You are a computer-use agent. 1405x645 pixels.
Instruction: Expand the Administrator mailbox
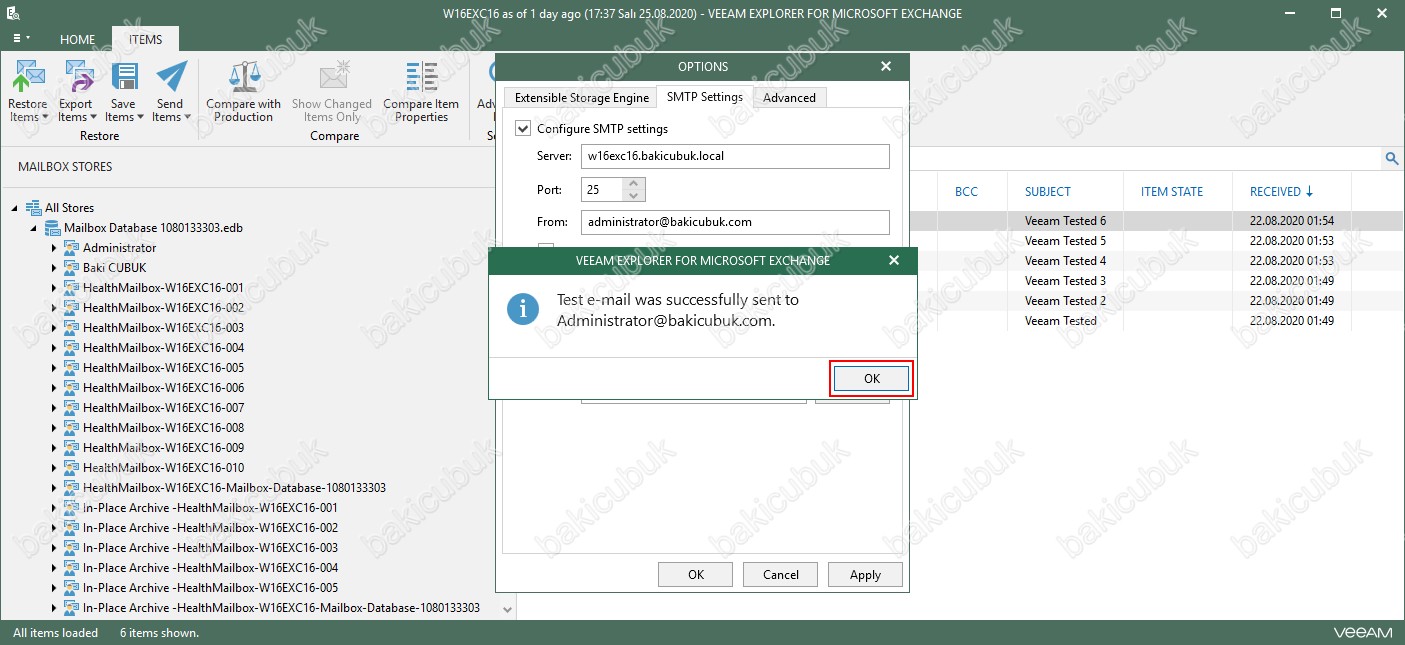[54, 248]
